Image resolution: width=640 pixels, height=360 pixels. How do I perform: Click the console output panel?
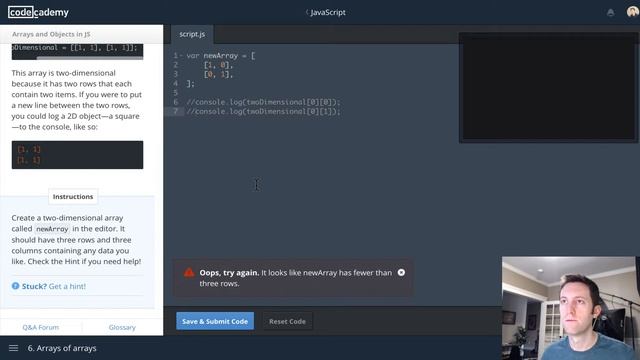point(549,87)
